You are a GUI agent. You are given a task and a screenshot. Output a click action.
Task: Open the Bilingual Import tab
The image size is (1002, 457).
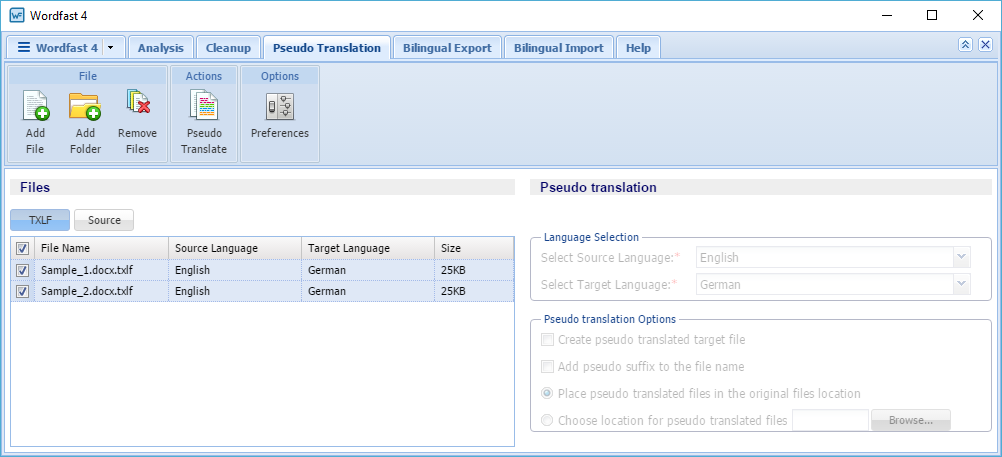559,48
